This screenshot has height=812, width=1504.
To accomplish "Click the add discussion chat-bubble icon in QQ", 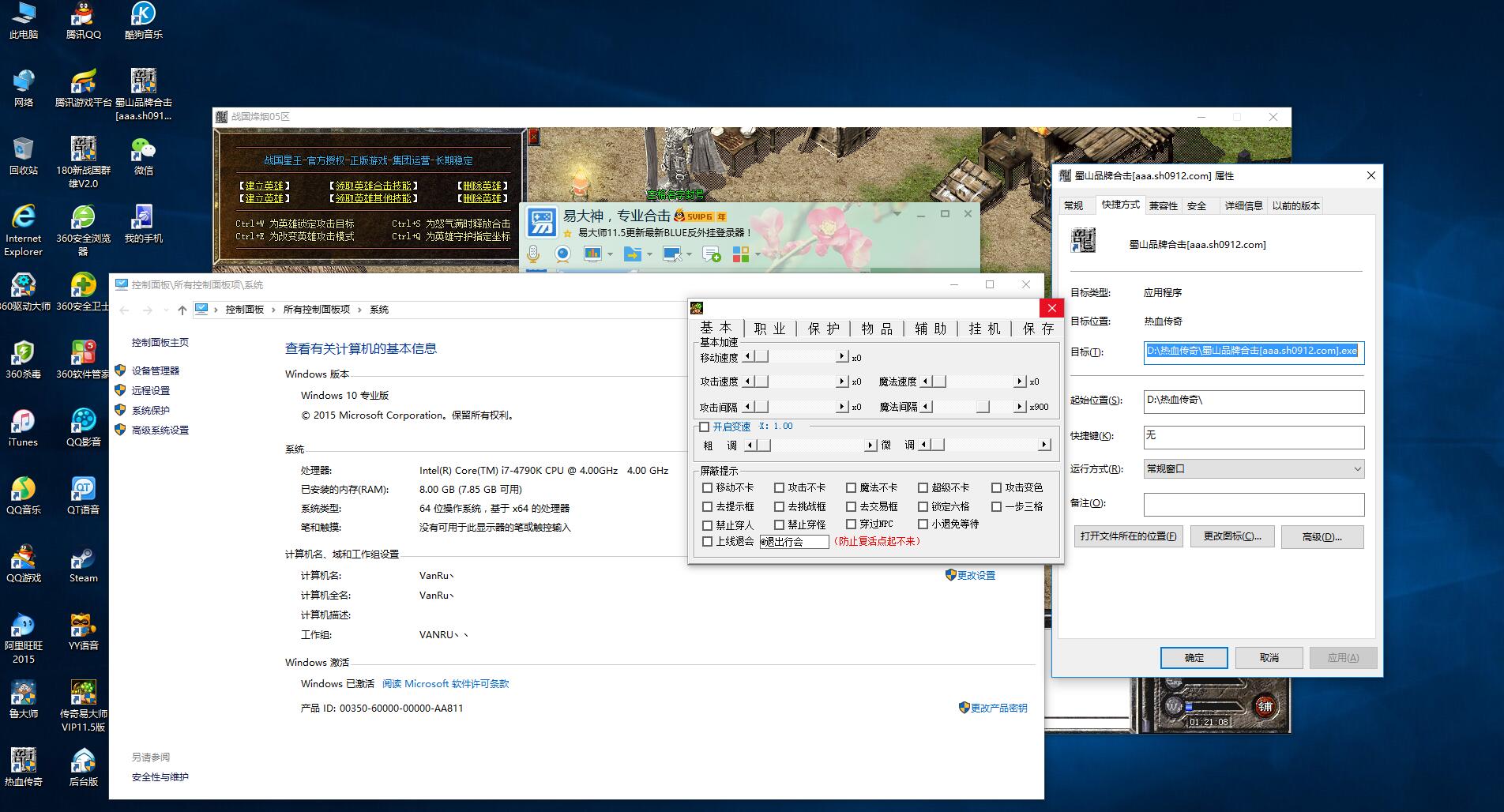I will (712, 254).
